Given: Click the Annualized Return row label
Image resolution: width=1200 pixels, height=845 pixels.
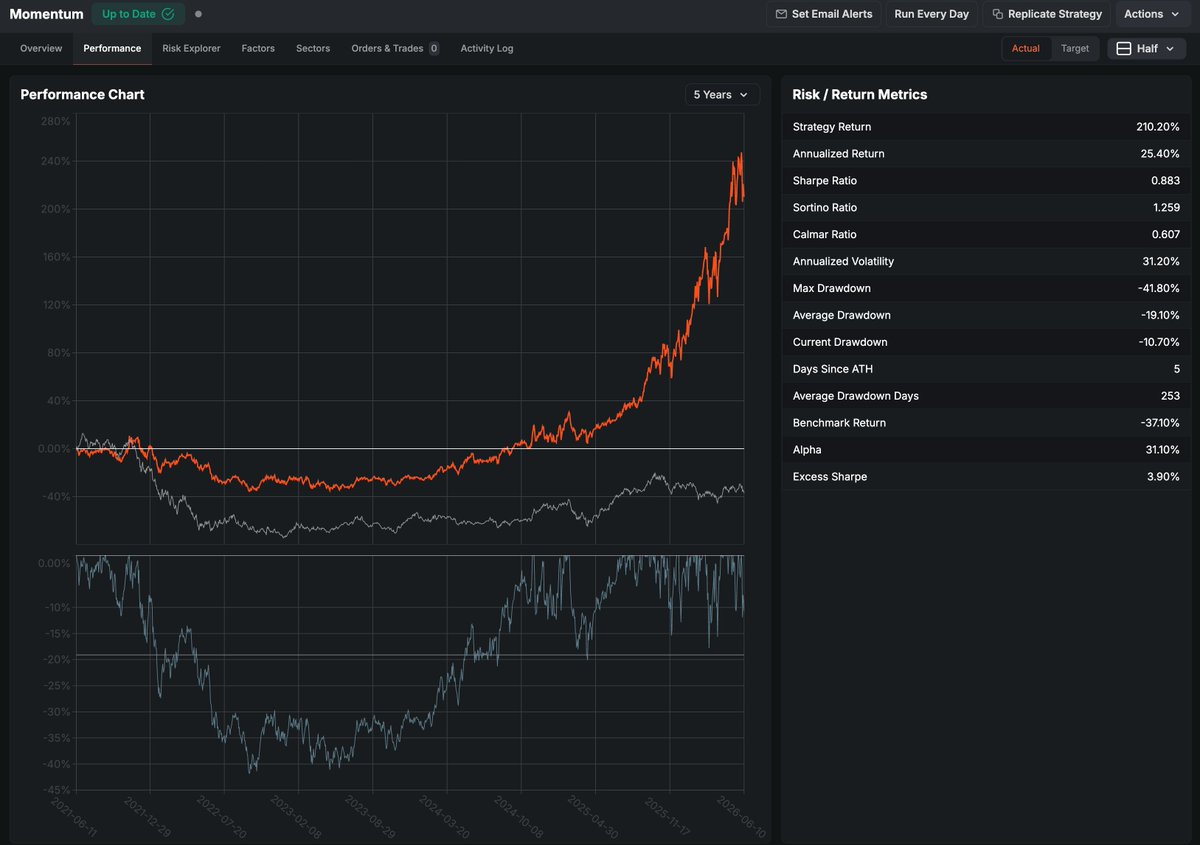Looking at the screenshot, I should coord(838,154).
